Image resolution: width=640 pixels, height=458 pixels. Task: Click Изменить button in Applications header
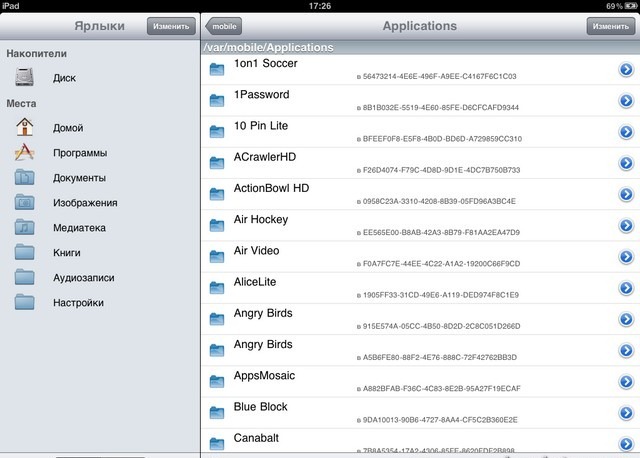(611, 26)
